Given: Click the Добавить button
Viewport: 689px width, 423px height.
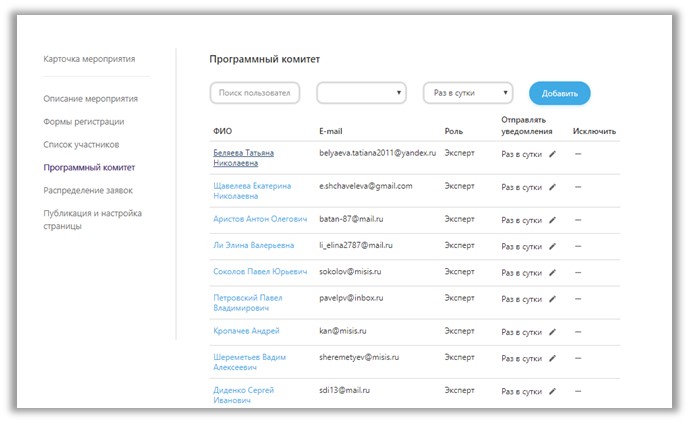Looking at the screenshot, I should 559,93.
